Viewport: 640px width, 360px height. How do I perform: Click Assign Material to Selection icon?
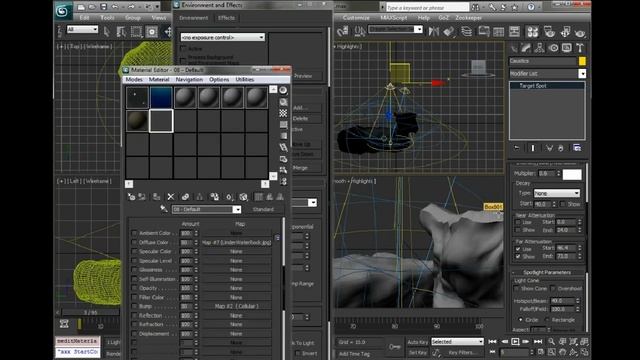coord(156,197)
